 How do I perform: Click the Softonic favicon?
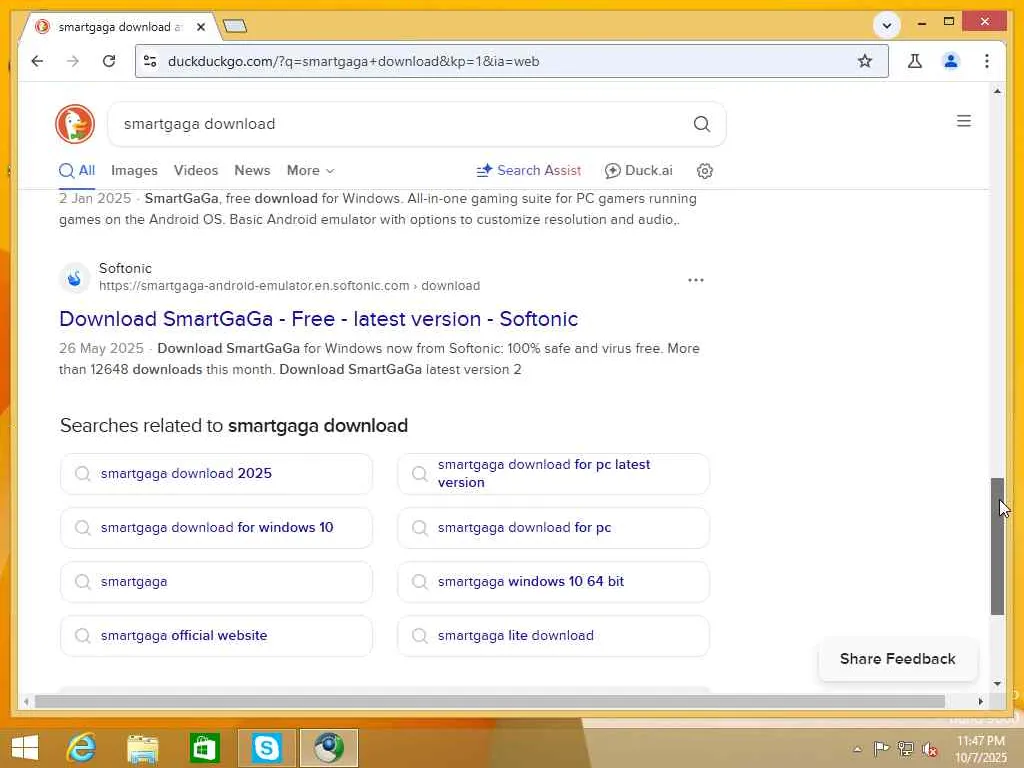75,278
